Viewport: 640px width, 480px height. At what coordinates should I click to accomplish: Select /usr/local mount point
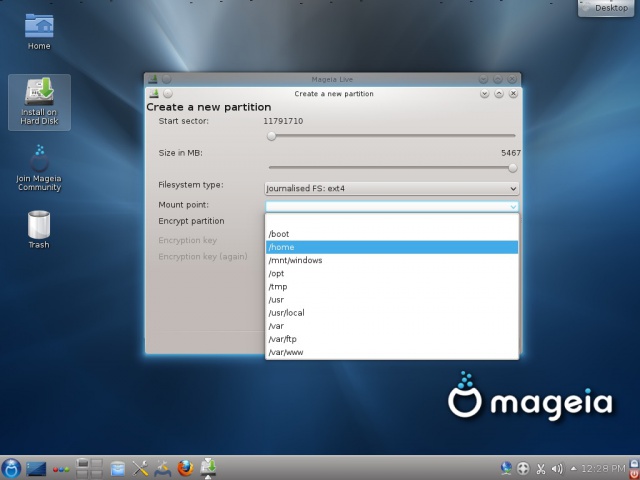[392, 313]
